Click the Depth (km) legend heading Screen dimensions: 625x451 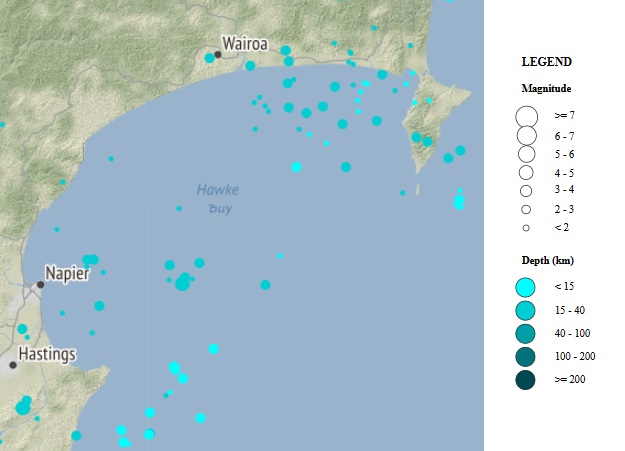tap(548, 261)
